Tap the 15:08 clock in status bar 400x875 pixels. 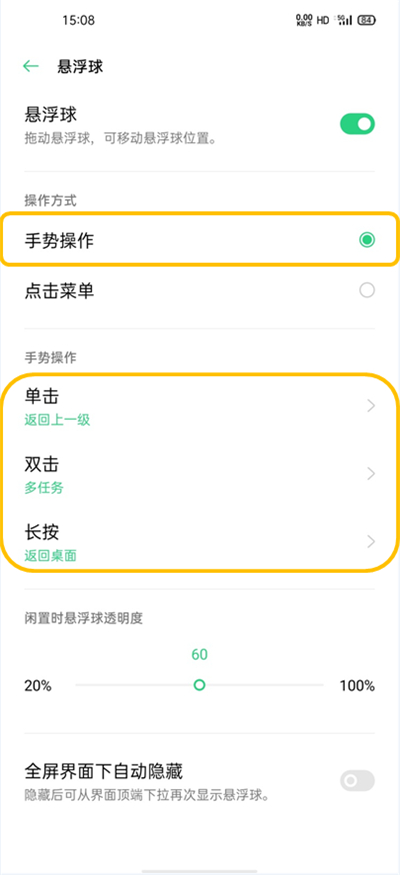click(x=79, y=20)
